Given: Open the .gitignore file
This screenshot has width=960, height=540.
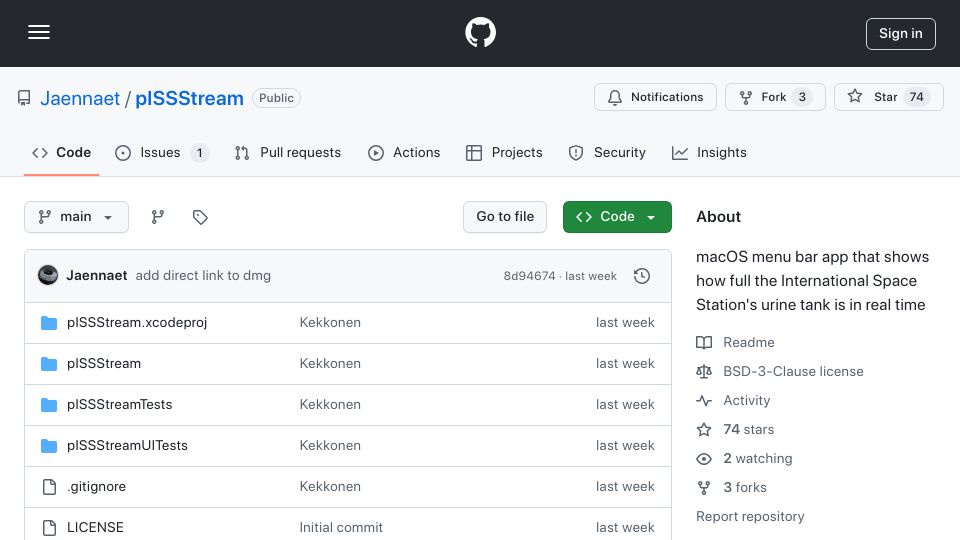Looking at the screenshot, I should (x=97, y=487).
